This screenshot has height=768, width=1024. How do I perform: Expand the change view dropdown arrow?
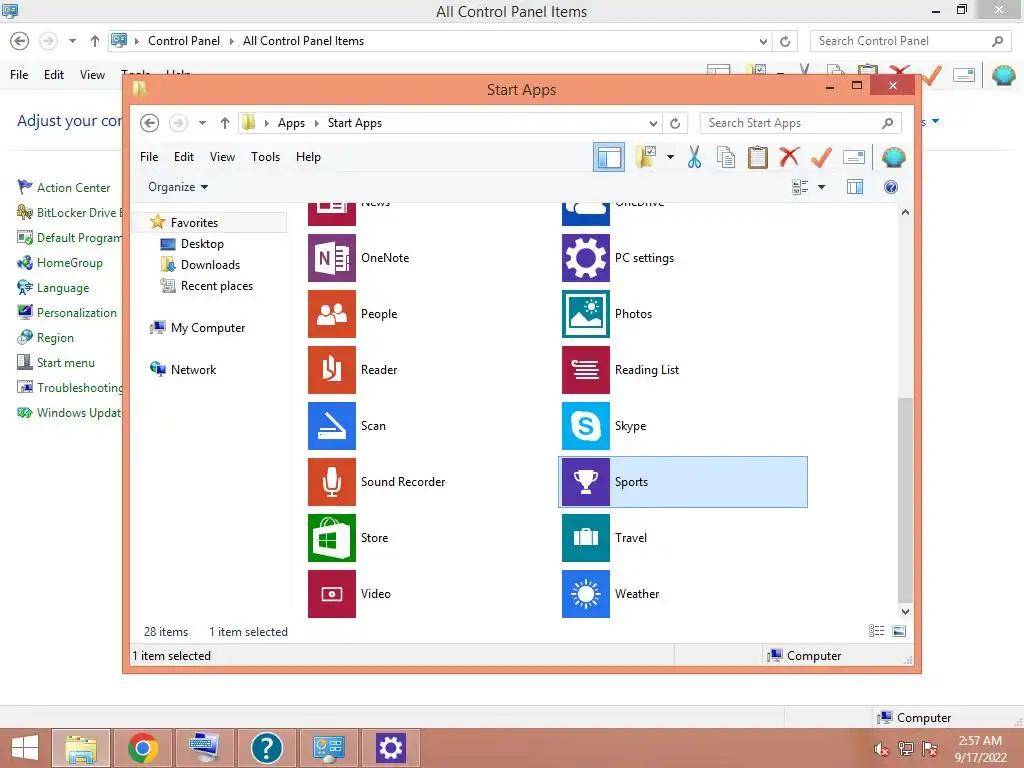tap(822, 187)
